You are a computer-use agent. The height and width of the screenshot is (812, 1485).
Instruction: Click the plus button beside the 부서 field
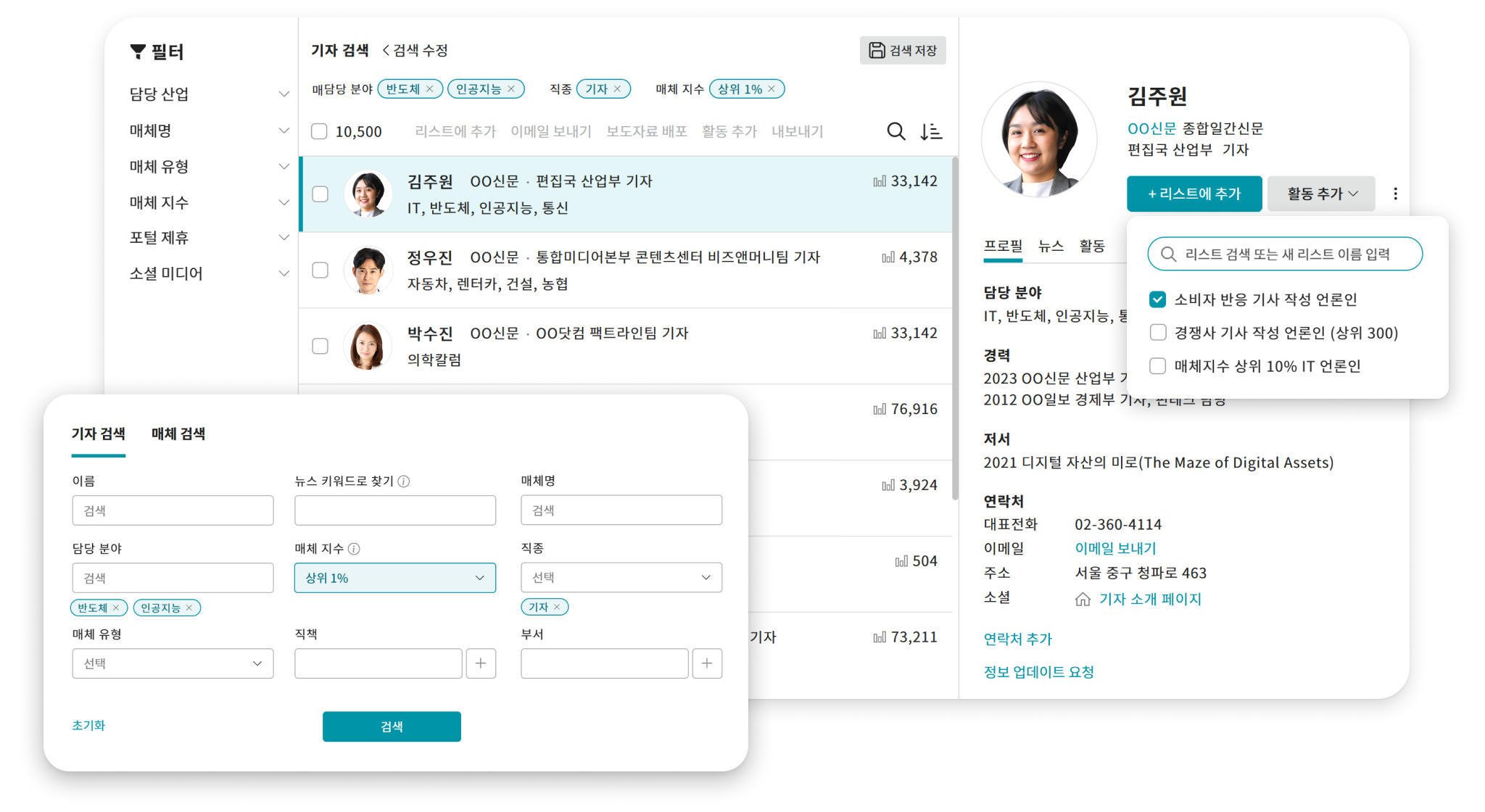(x=707, y=663)
